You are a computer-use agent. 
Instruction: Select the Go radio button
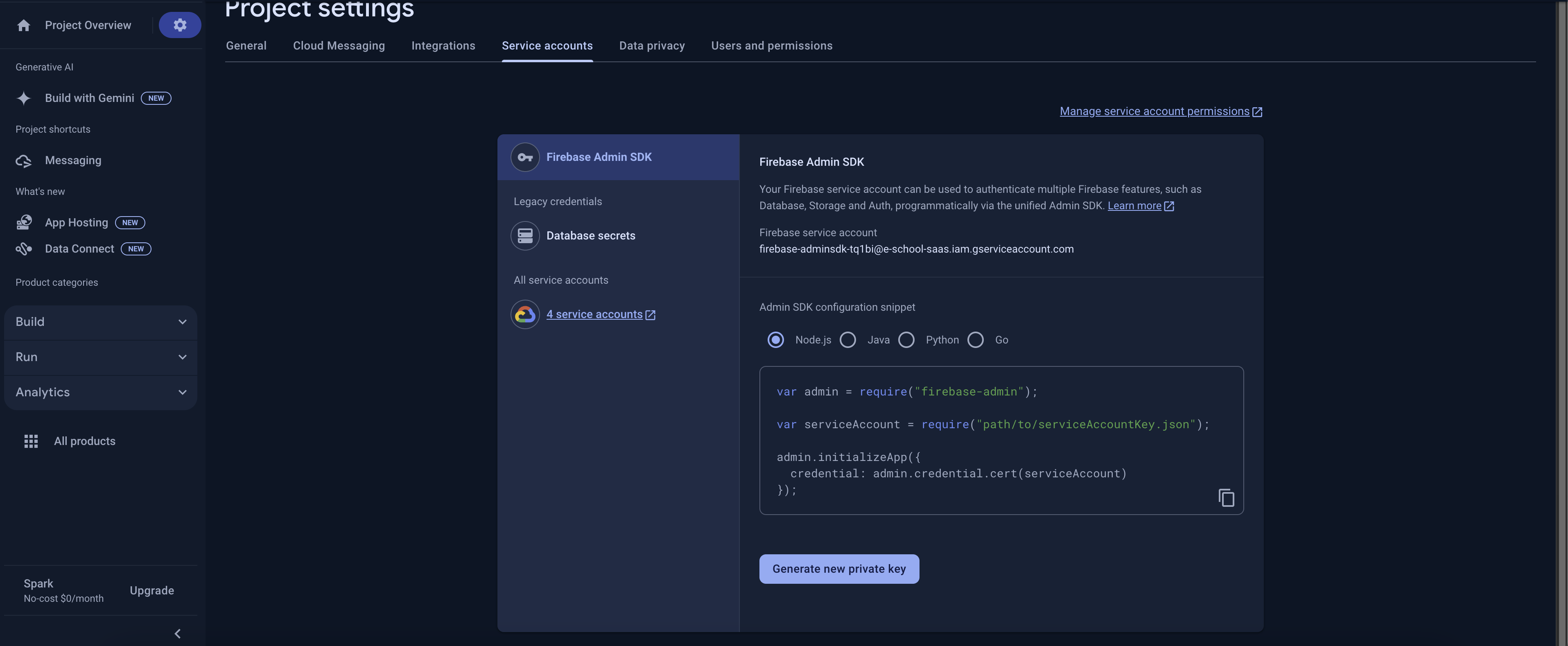coord(976,340)
